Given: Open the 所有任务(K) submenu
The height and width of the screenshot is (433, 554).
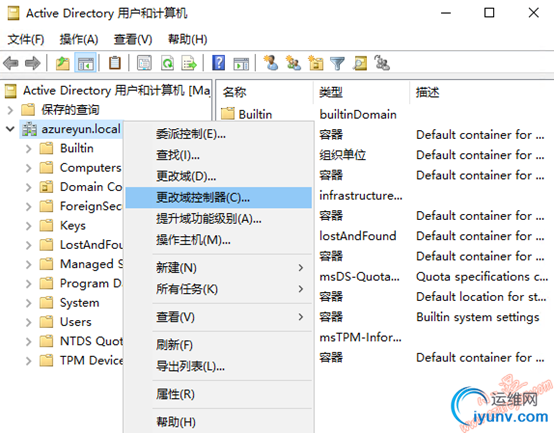Looking at the screenshot, I should point(219,289).
